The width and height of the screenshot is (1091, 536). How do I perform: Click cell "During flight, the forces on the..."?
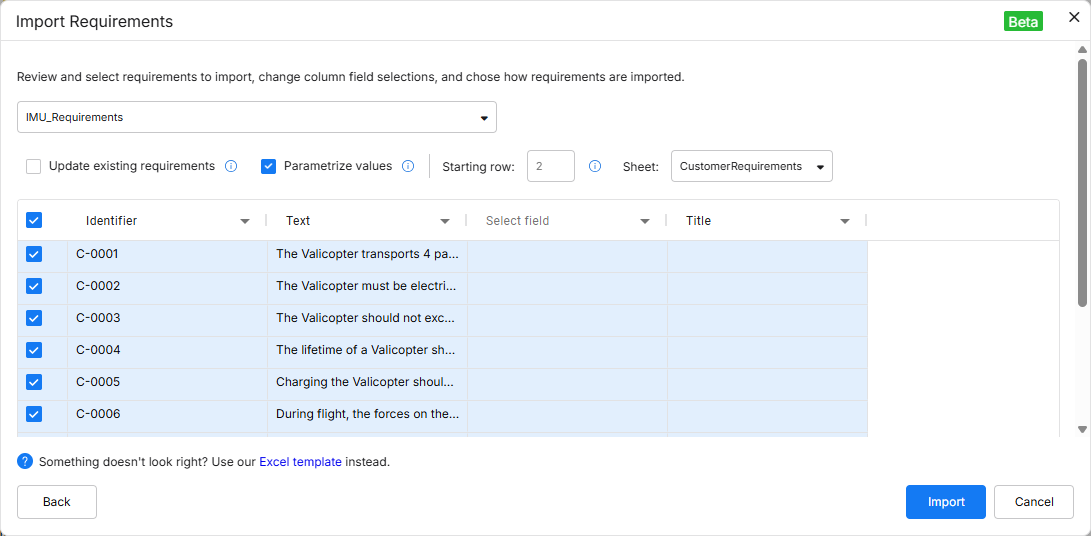(367, 414)
